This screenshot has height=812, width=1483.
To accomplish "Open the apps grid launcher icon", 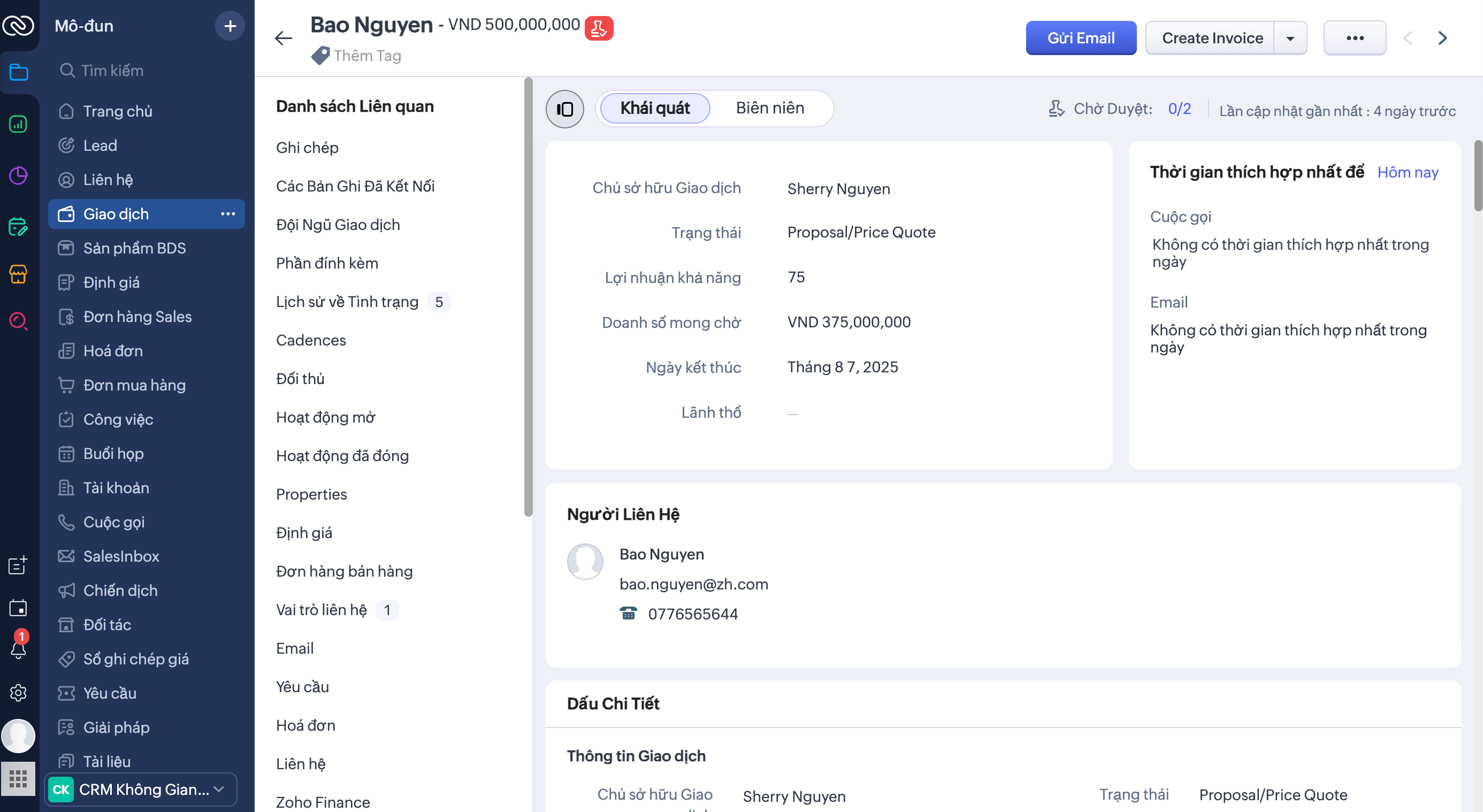I will (18, 779).
